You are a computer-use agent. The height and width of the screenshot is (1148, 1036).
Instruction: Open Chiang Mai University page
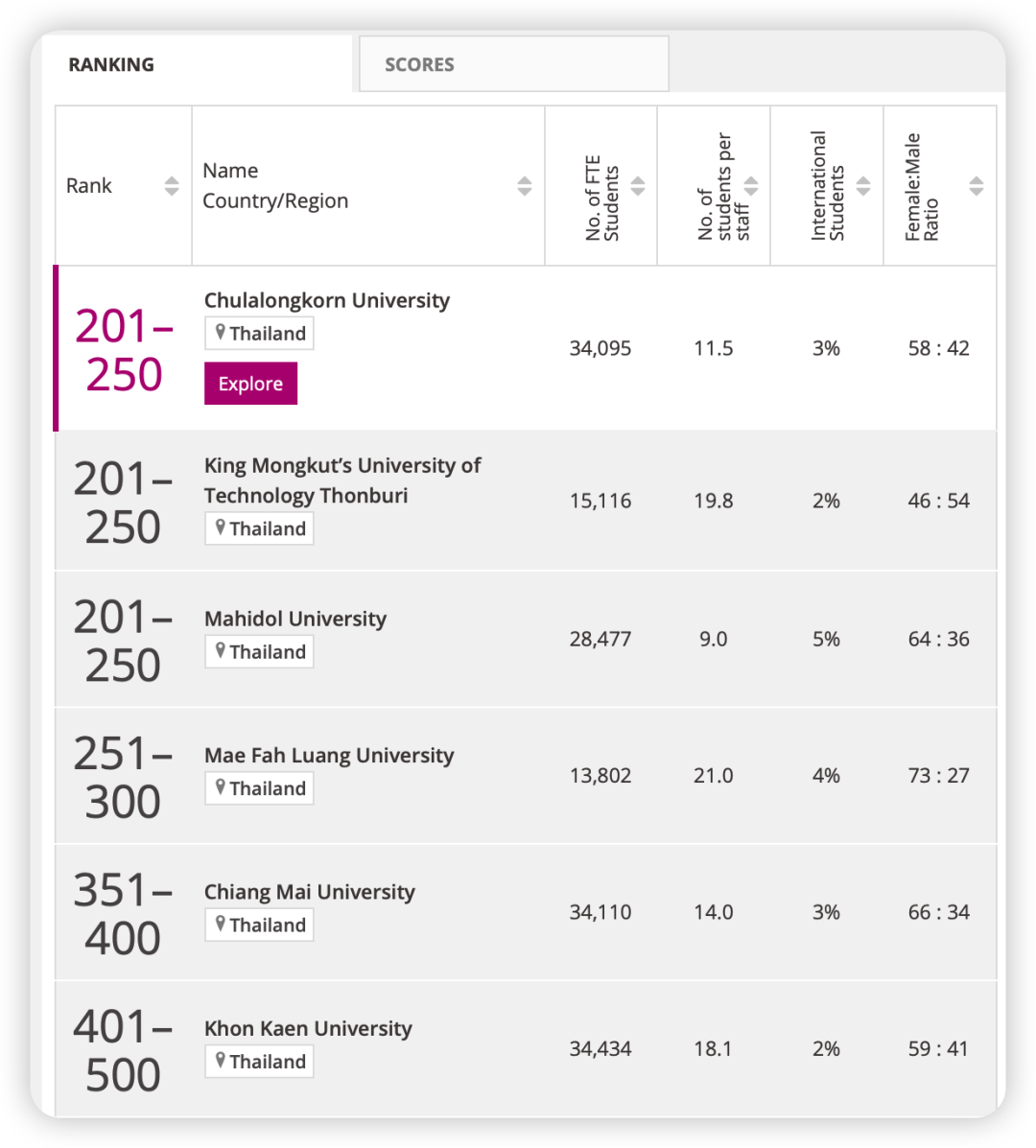pos(309,892)
